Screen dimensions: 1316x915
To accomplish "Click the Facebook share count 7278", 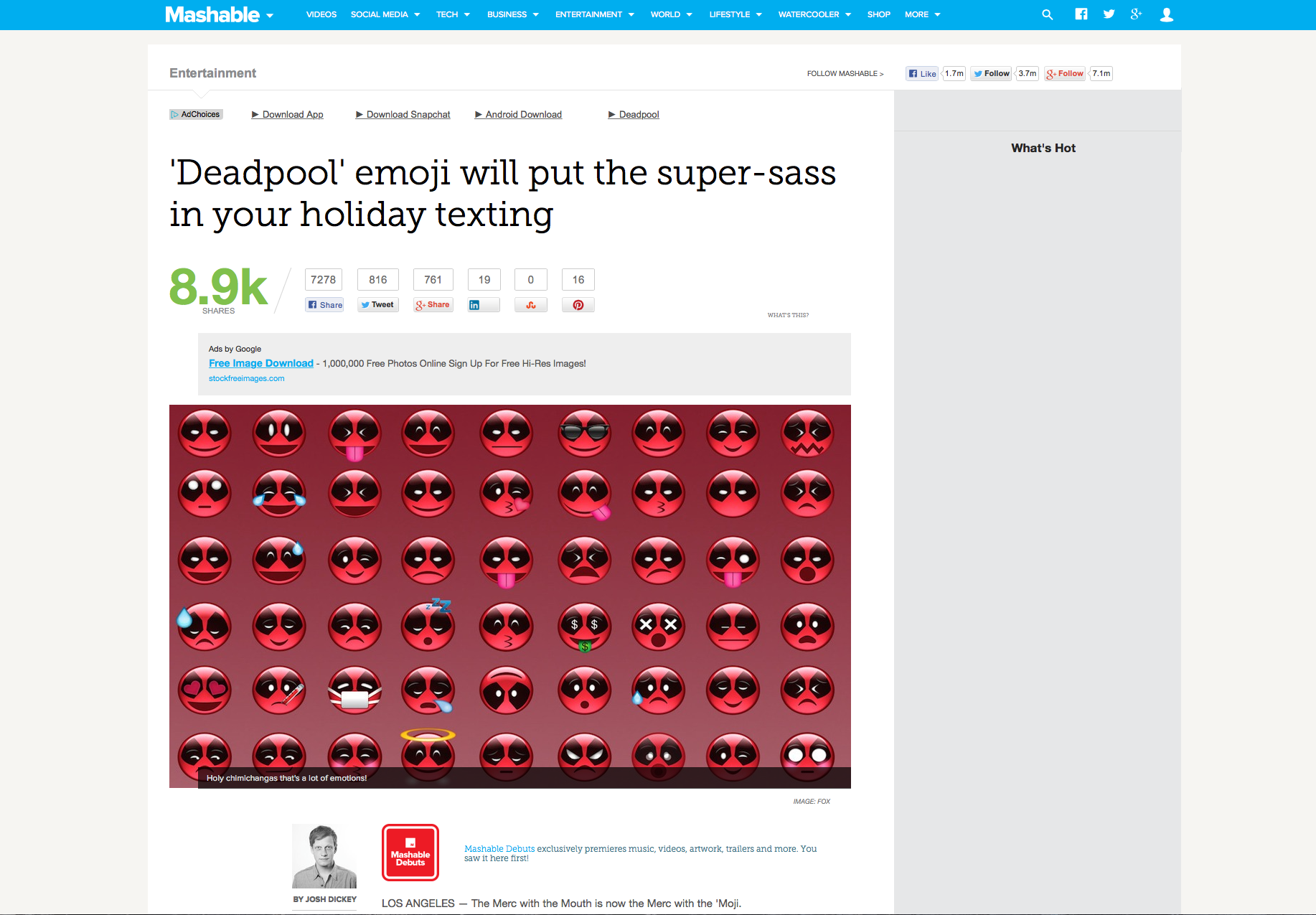I will click(324, 280).
